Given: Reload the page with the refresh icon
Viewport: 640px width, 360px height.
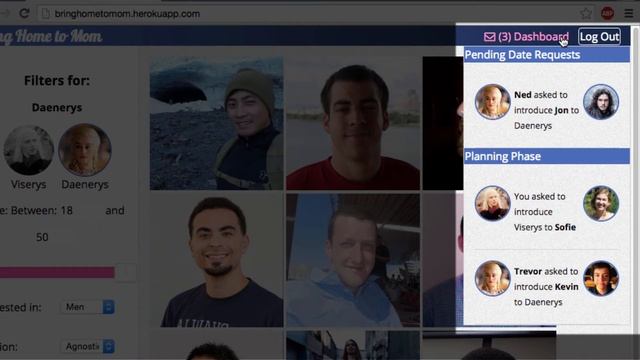Looking at the screenshot, I should click(x=24, y=13).
